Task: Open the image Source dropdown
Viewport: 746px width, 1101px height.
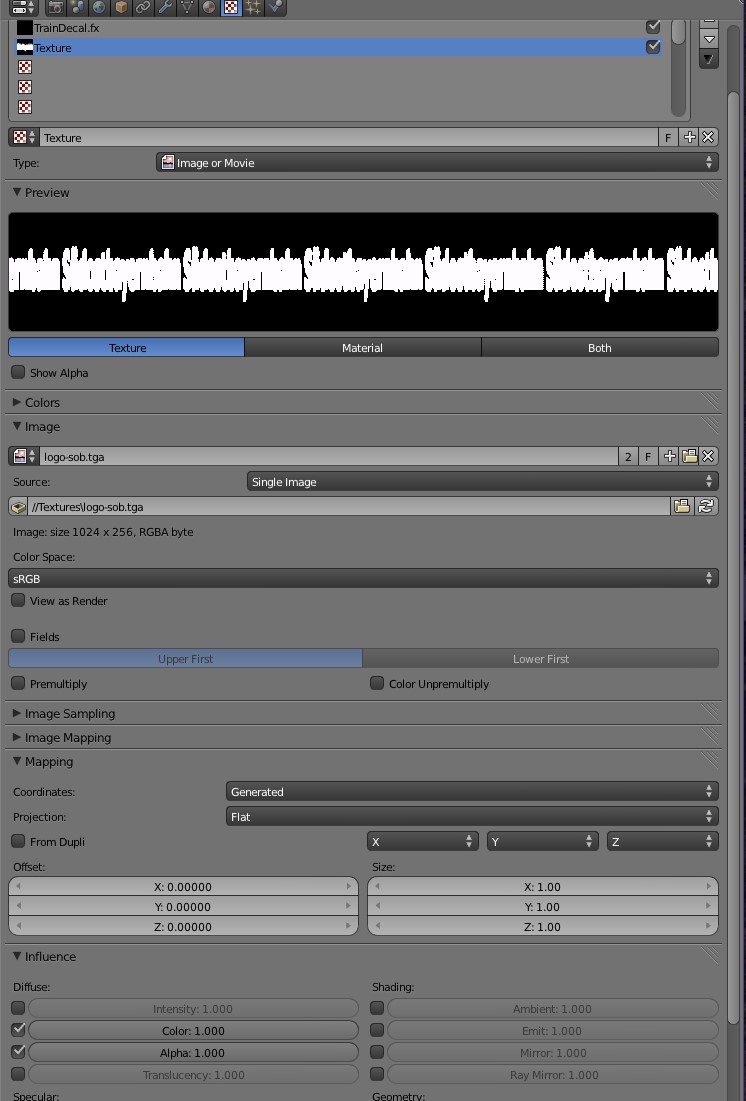Action: tap(483, 482)
